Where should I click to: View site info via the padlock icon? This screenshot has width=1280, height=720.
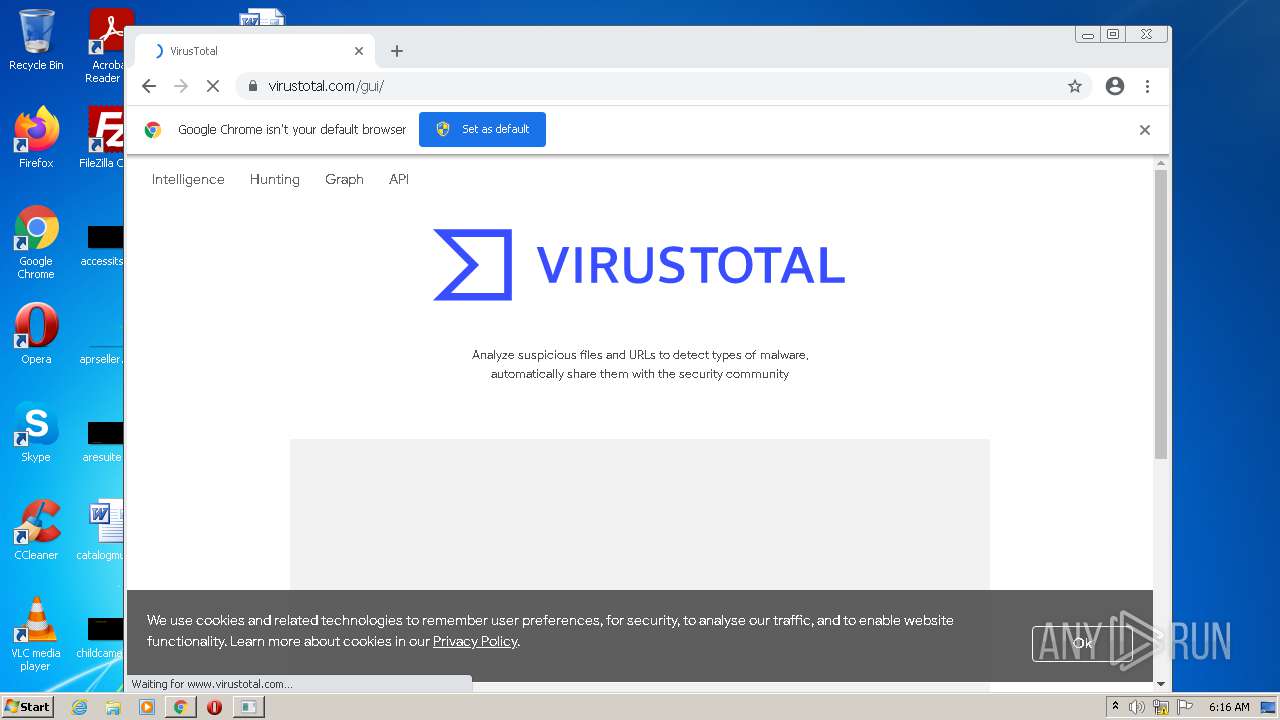coord(252,86)
